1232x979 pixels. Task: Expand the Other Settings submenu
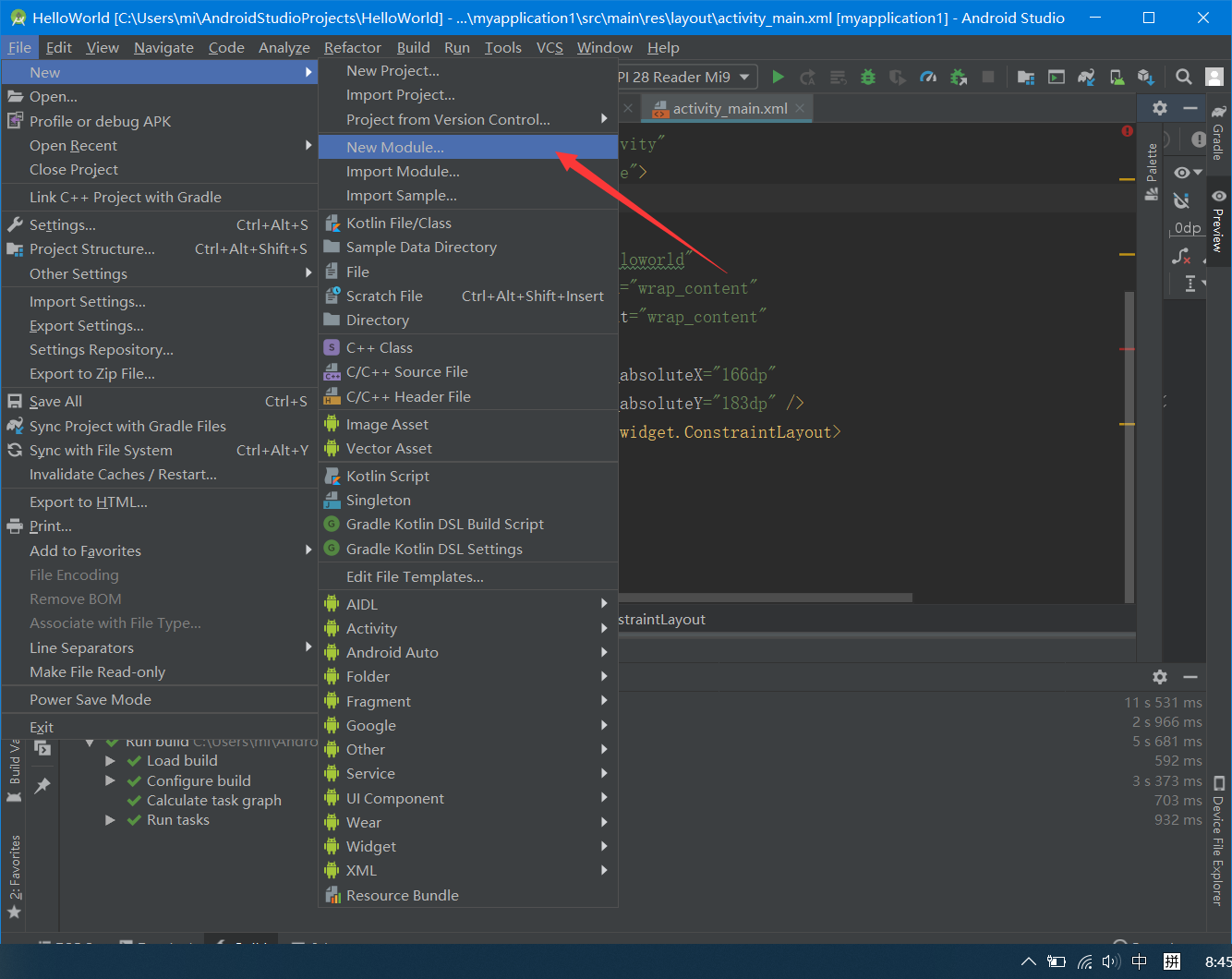[160, 273]
